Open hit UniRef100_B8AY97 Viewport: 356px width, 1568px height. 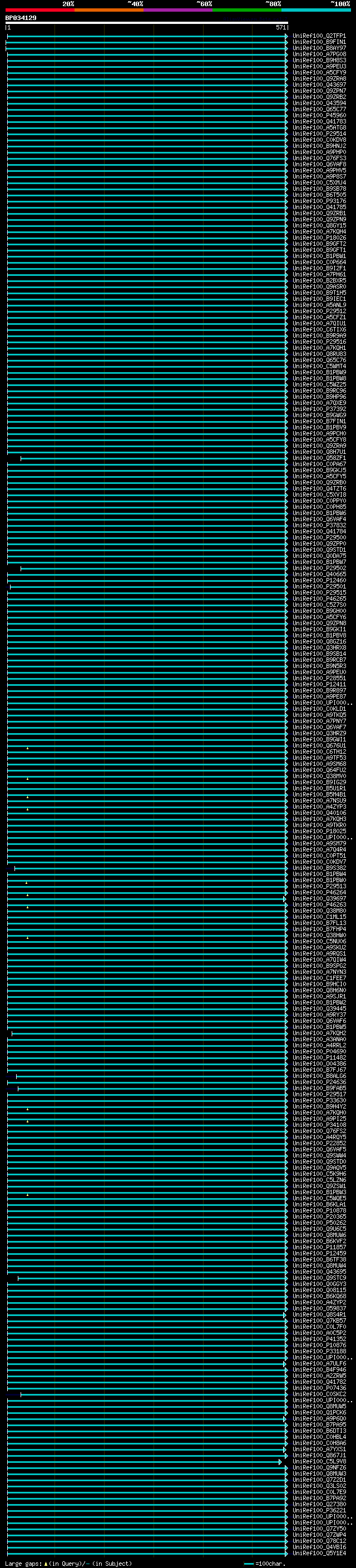click(x=319, y=48)
